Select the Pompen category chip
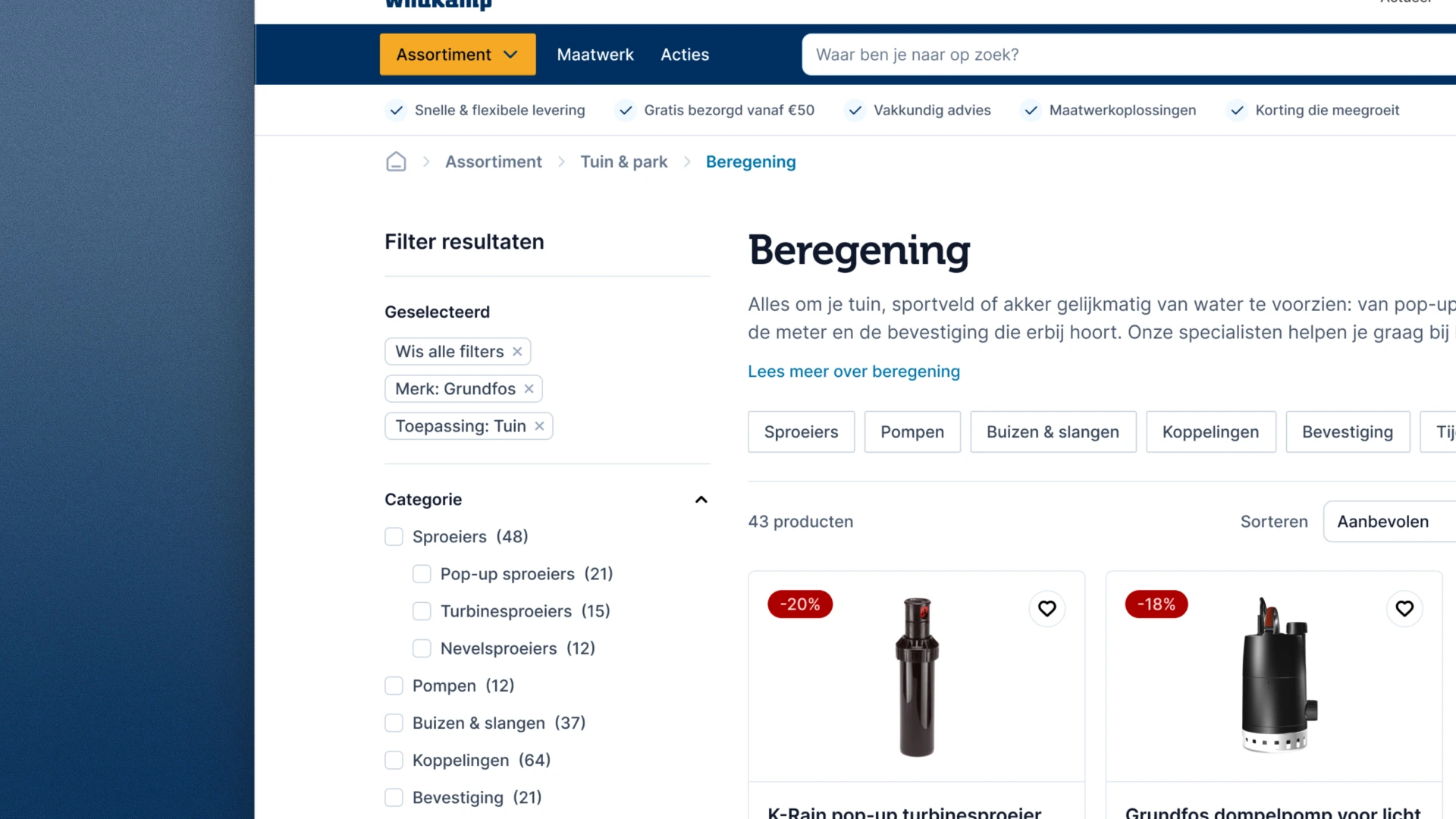 [912, 432]
